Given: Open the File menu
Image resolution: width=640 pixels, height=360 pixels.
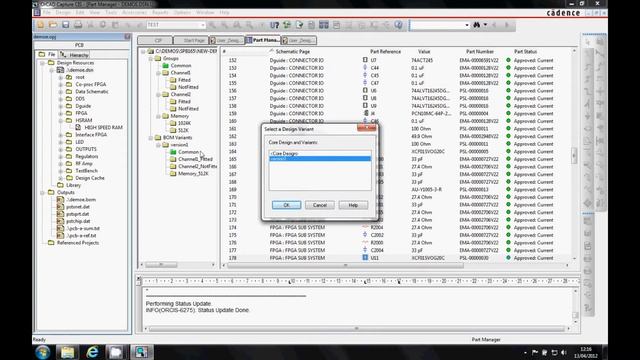Looking at the screenshot, I should click(47, 13).
